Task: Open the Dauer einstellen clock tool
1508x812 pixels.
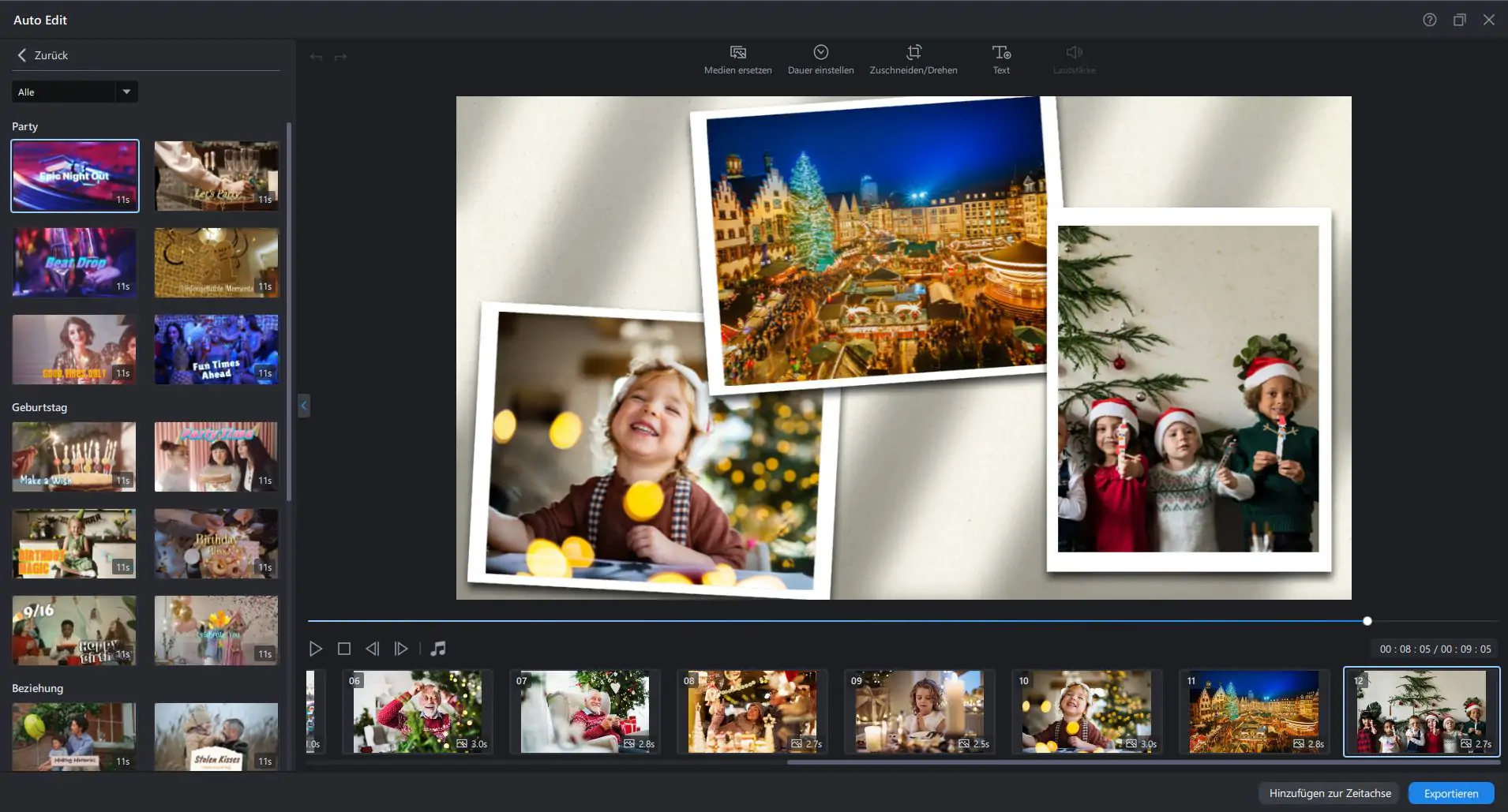Action: tap(820, 53)
